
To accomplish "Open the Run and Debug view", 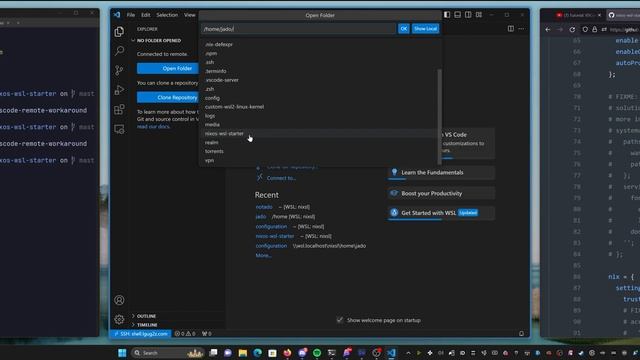I will [119, 90].
